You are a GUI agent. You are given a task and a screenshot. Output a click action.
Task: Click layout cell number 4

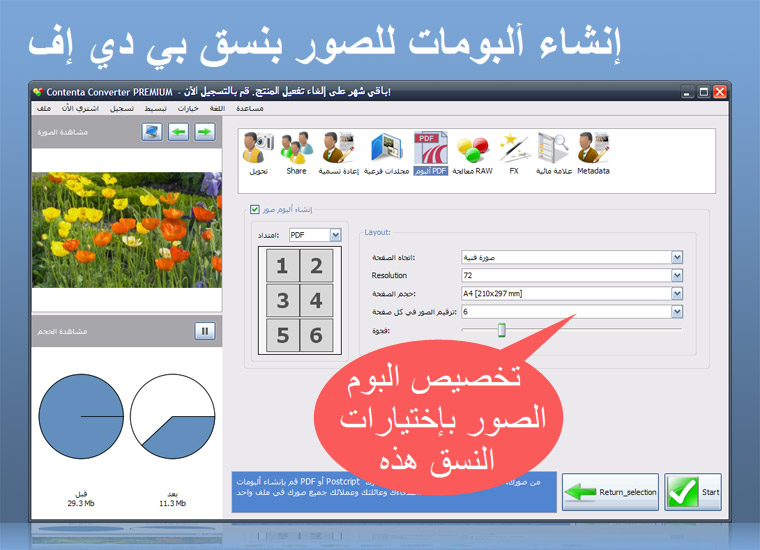point(317,300)
